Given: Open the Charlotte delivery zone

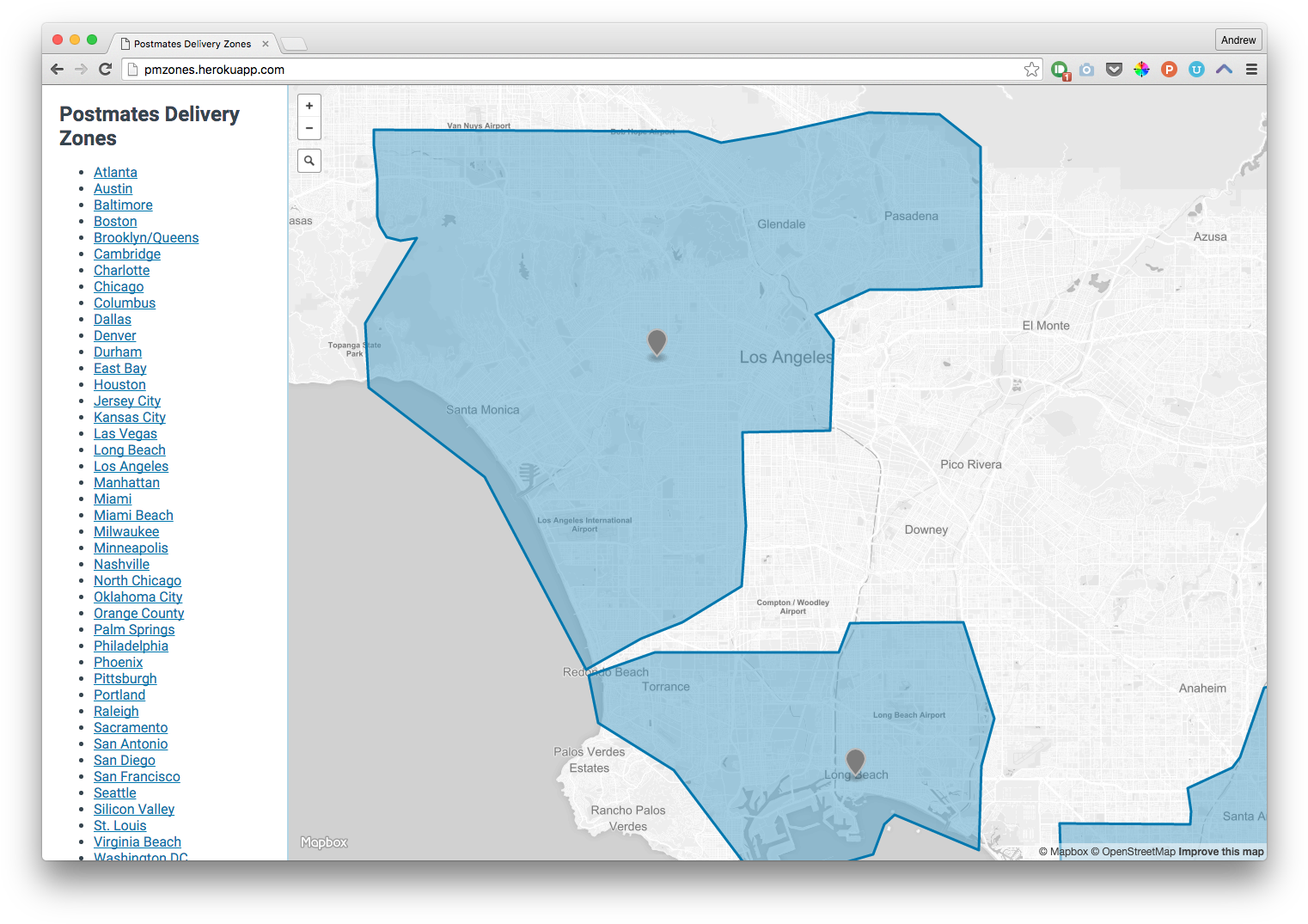Looking at the screenshot, I should (x=121, y=271).
